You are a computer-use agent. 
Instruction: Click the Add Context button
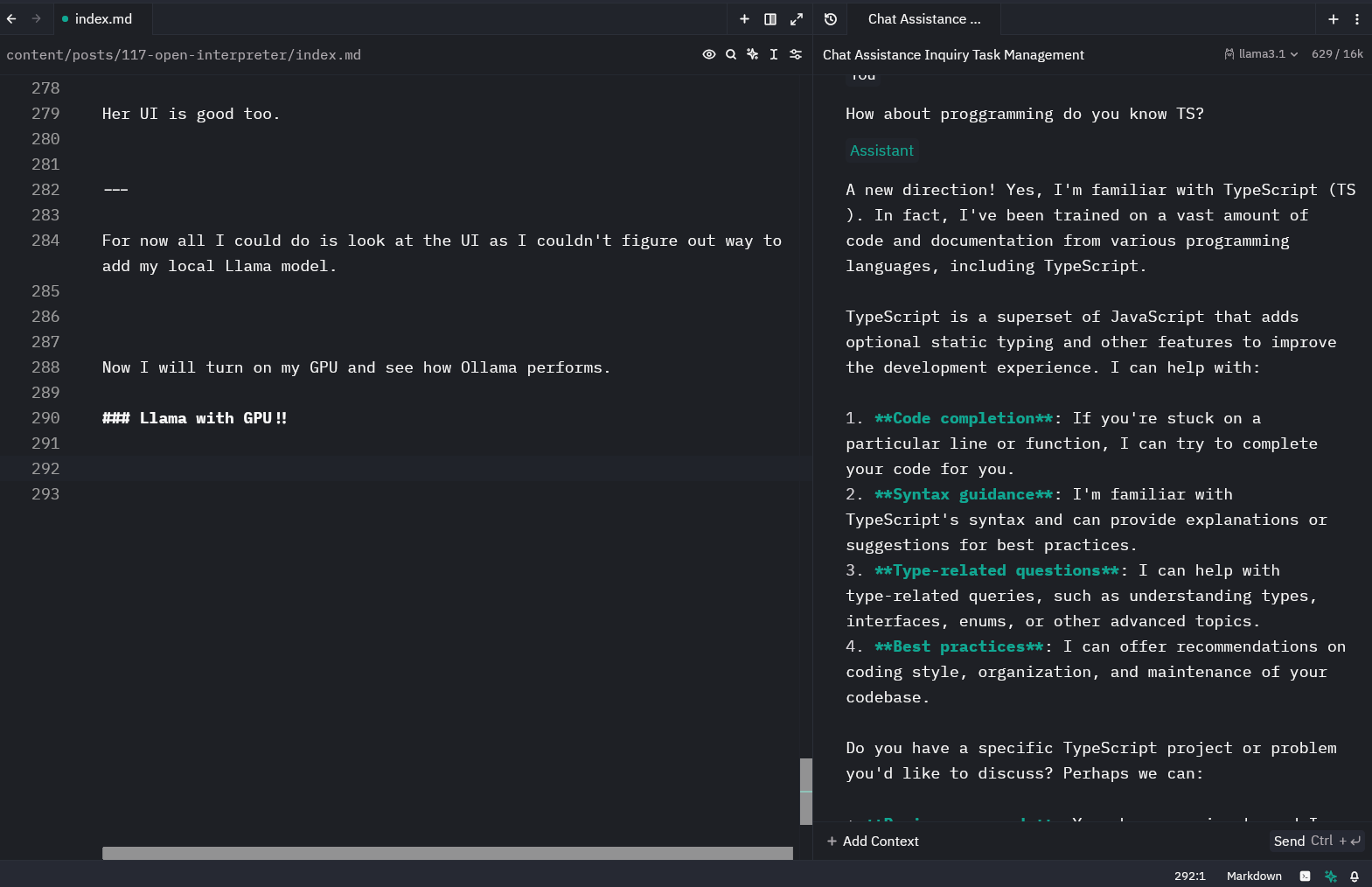pos(873,841)
